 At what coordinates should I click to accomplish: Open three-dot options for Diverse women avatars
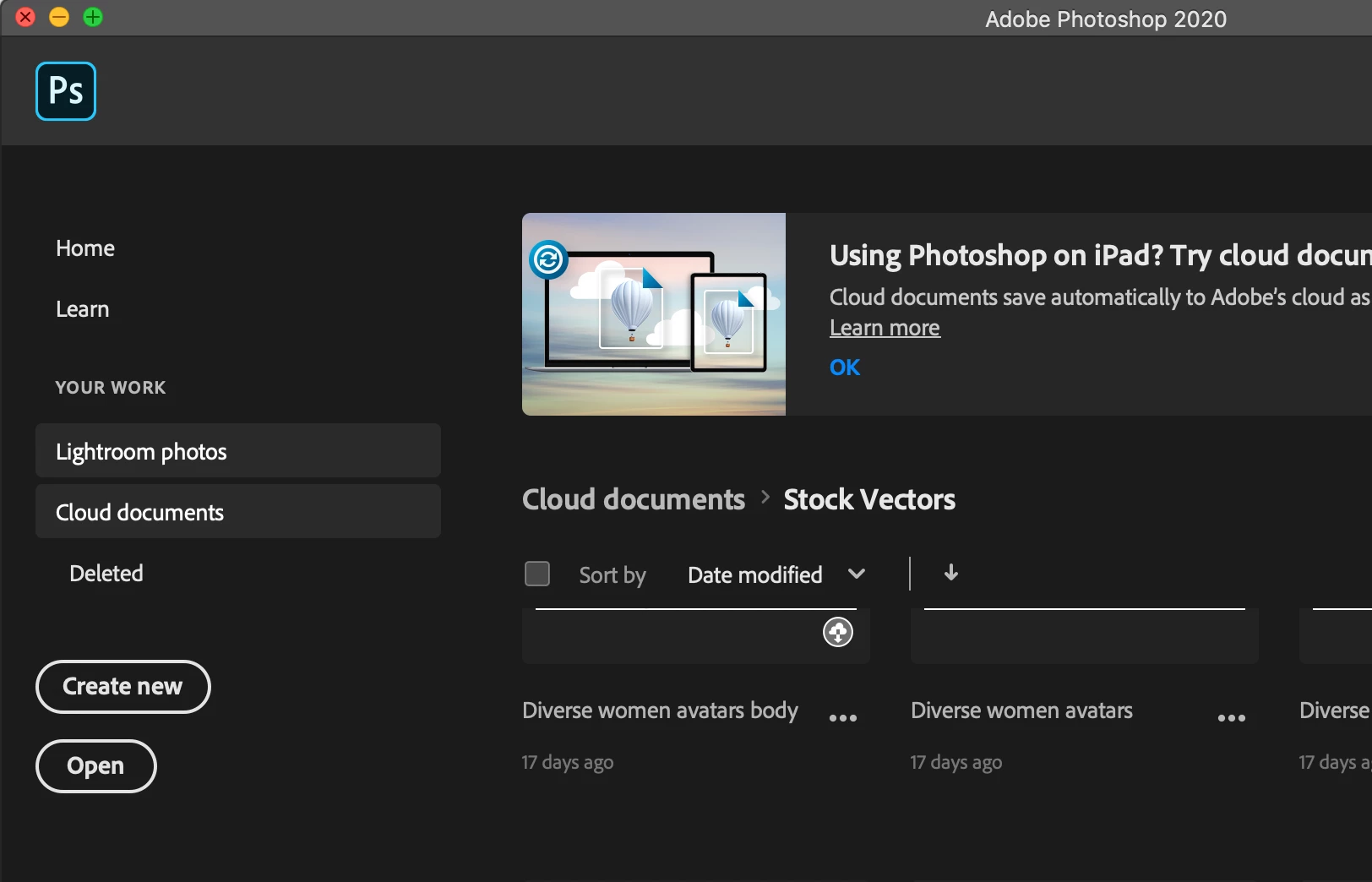coord(1232,718)
